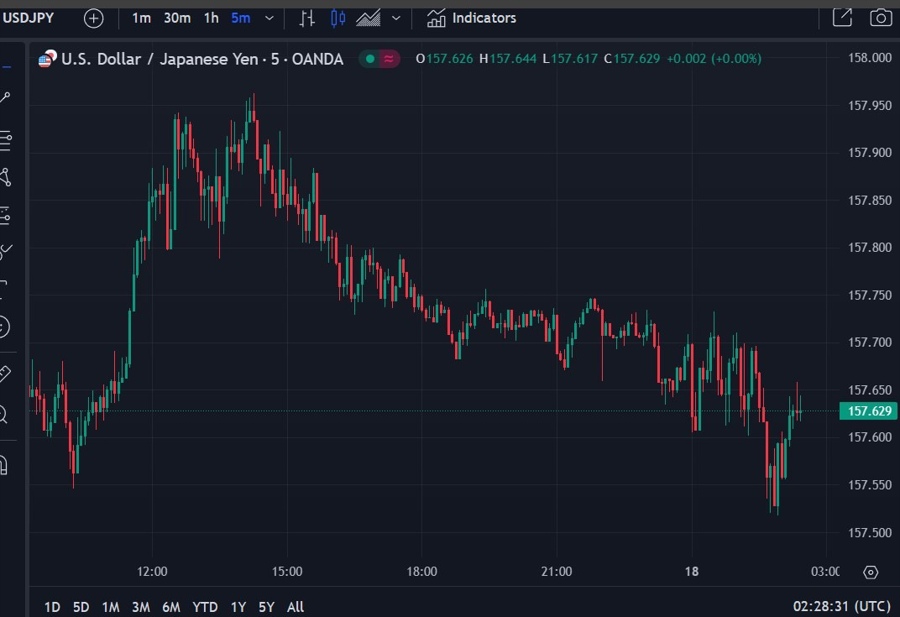Select the ruler measure tool
This screenshot has width=900, height=617.
pyautogui.click(x=5, y=374)
